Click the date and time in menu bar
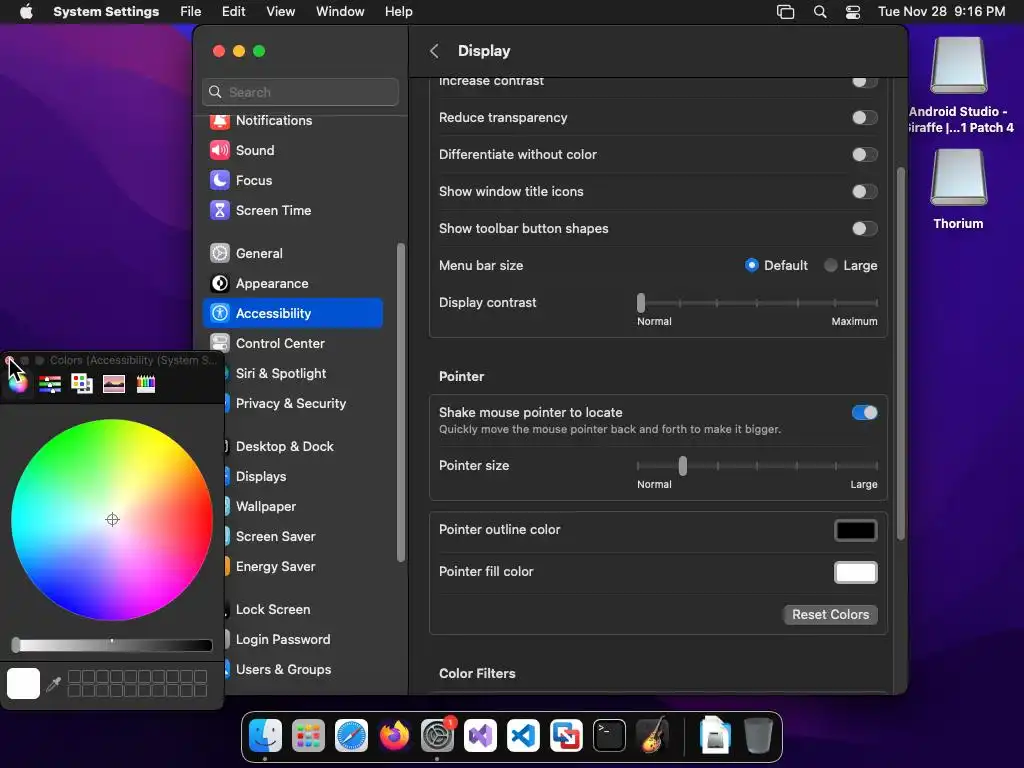The height and width of the screenshot is (768, 1024). click(x=941, y=12)
